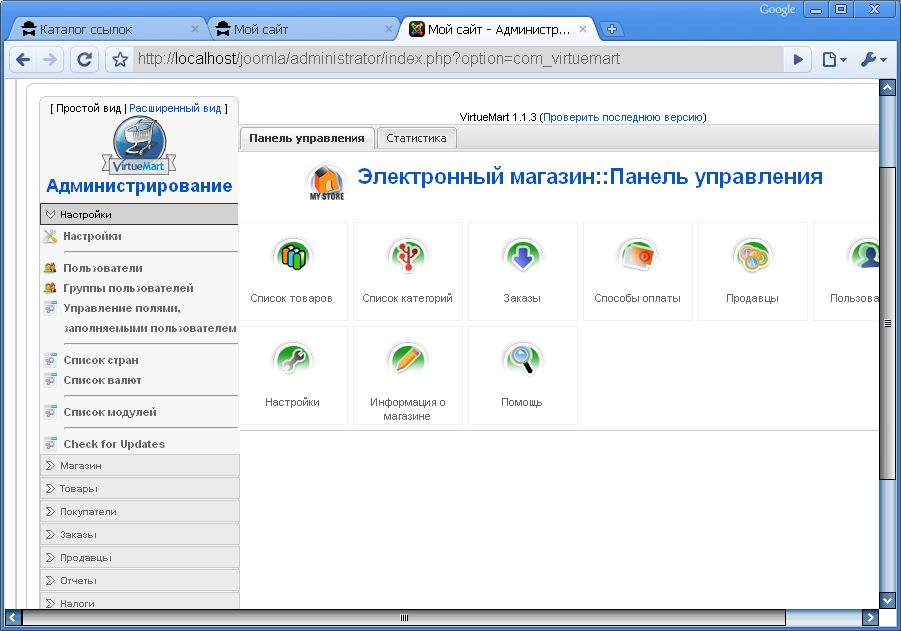This screenshot has height=631, width=901.
Task: Click the icon beside Группы пользователей
Action: pos(51,288)
